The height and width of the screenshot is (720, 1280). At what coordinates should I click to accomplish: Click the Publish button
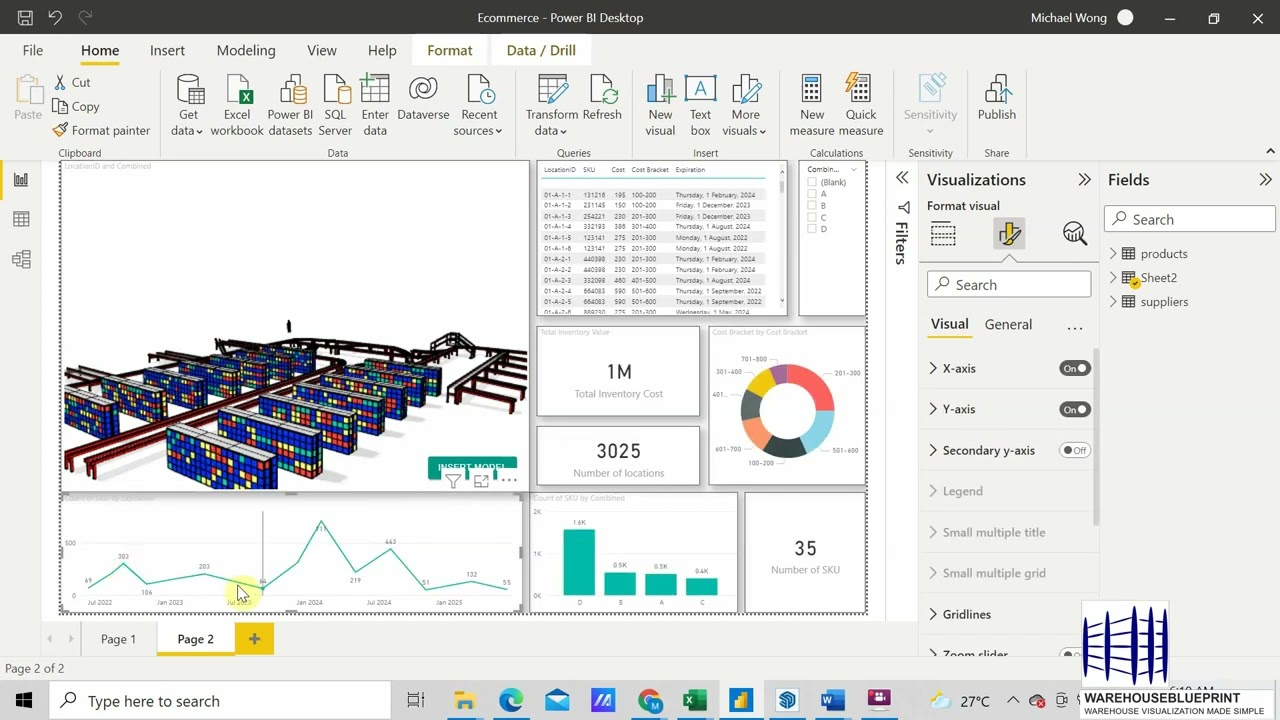tap(997, 98)
